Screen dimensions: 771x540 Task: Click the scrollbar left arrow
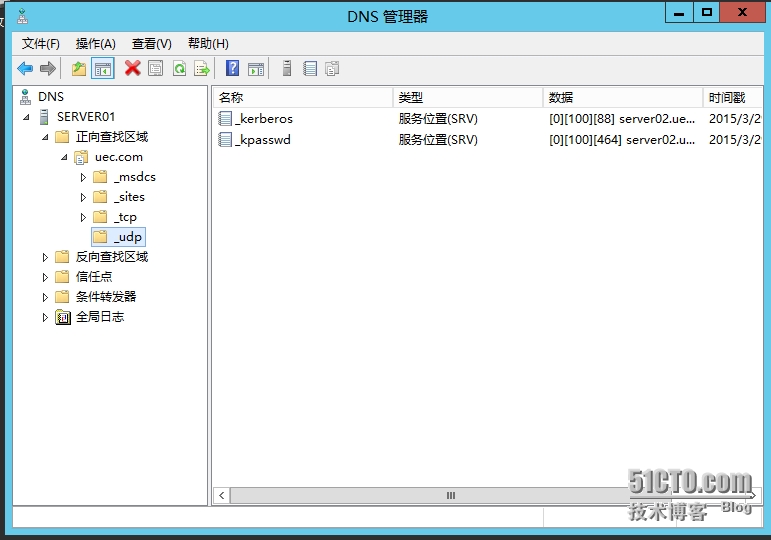click(x=222, y=495)
